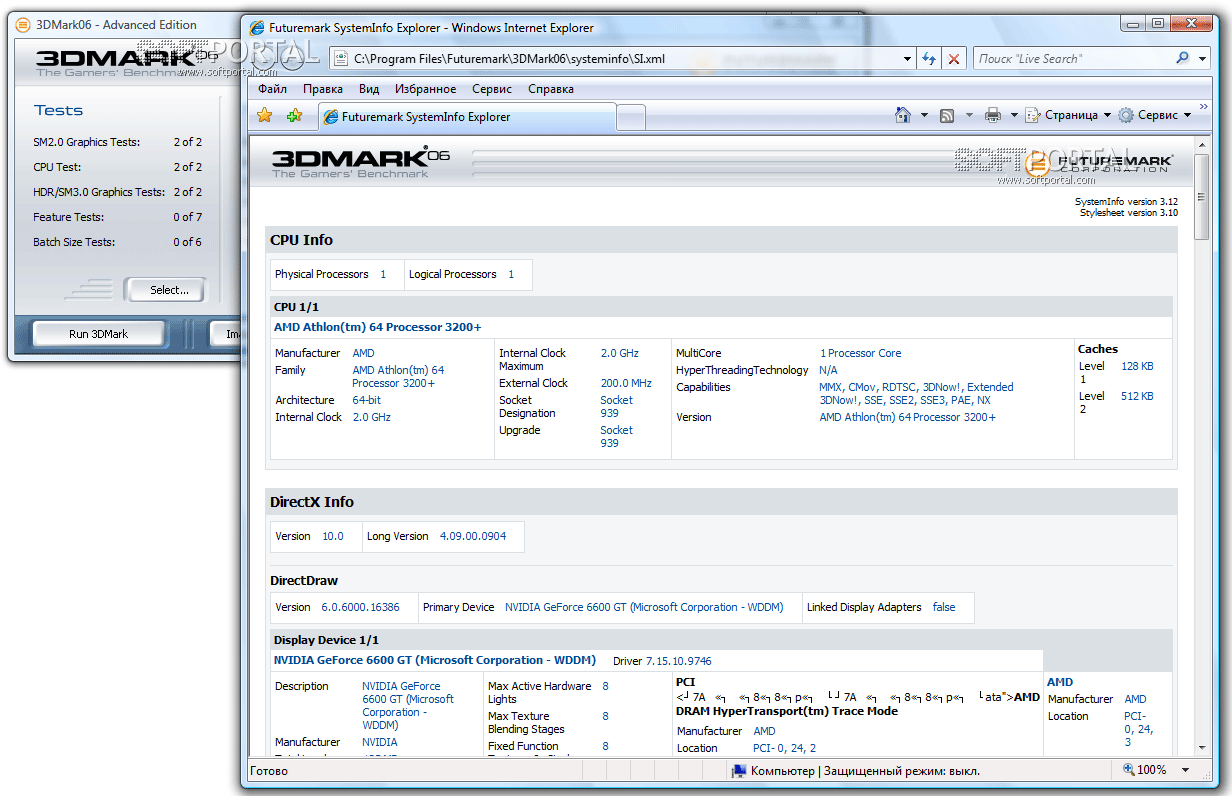Screen dimensions: 1232x796
Task: Click the Live Search input box
Action: coord(1072,58)
